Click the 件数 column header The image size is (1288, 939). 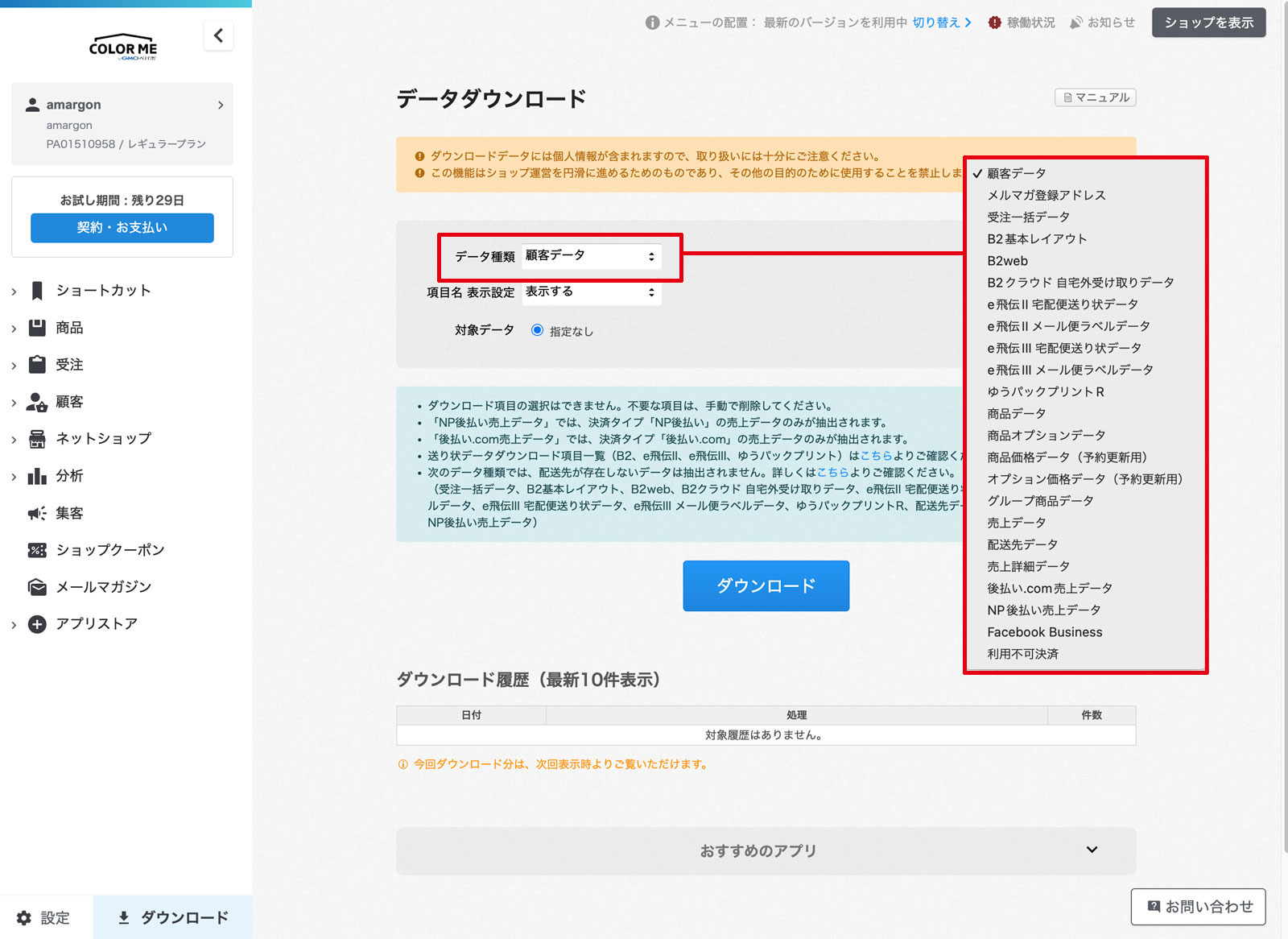(x=1092, y=715)
